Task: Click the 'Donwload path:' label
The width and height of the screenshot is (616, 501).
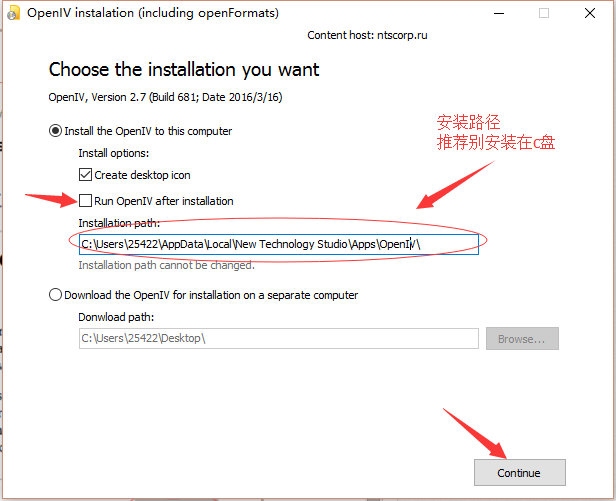Action: (116, 317)
